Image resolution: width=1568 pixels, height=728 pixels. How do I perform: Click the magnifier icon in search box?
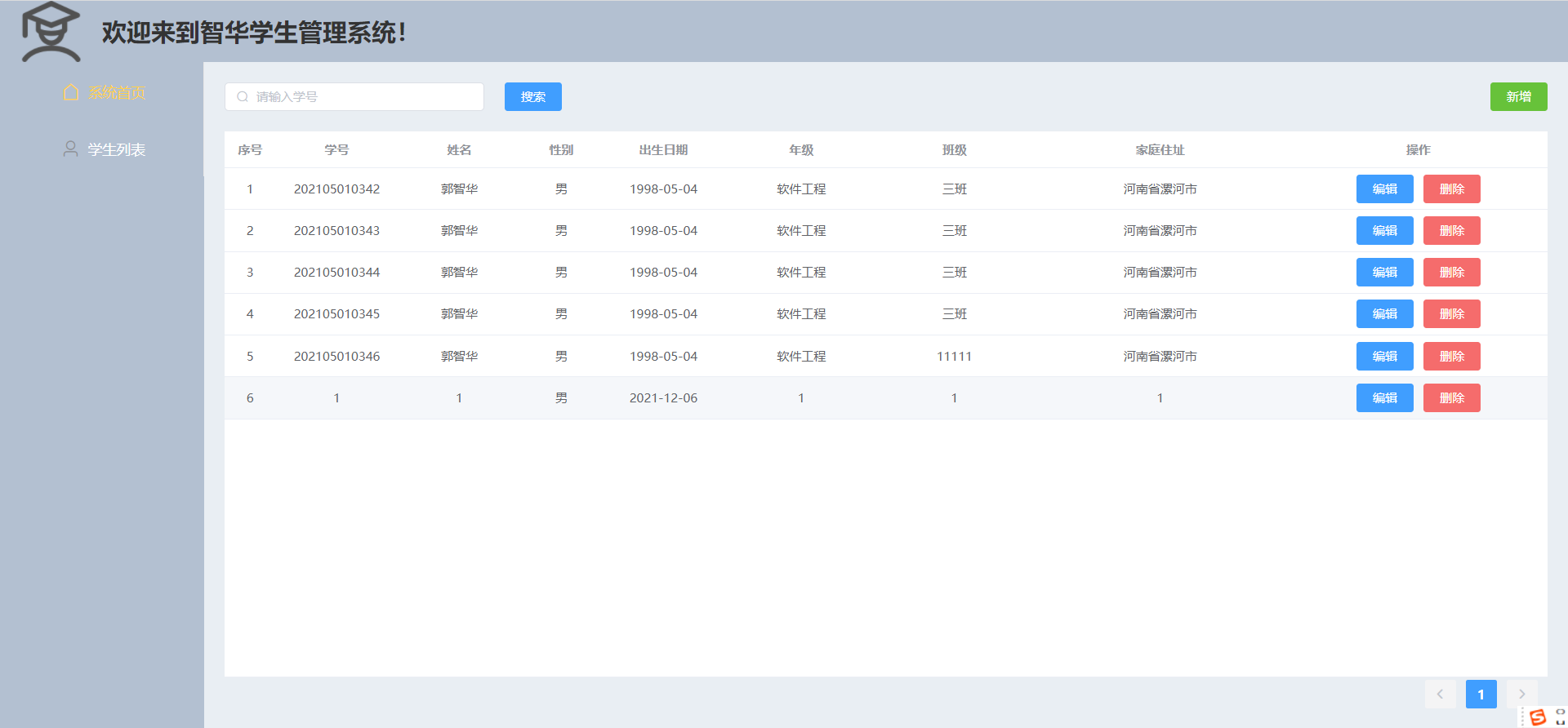pyautogui.click(x=243, y=96)
